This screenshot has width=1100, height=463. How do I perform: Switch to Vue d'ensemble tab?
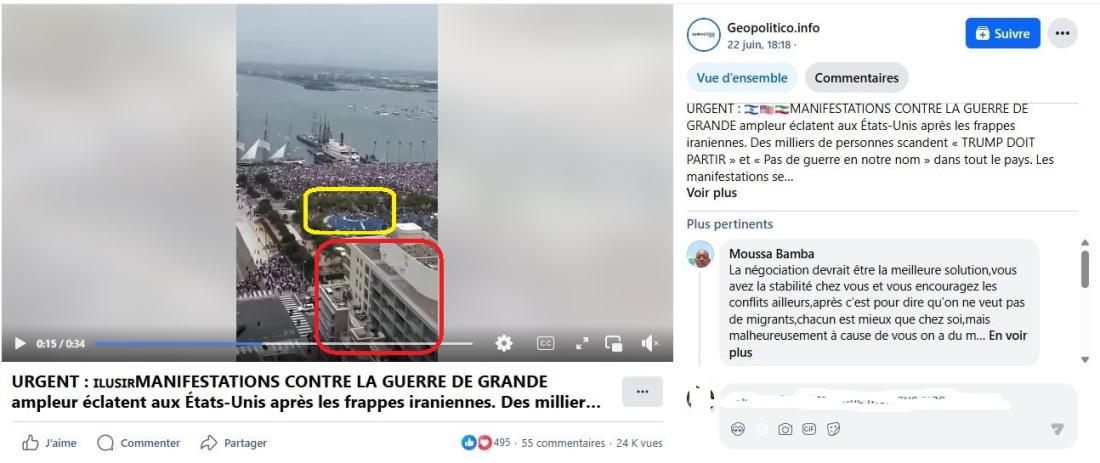[742, 78]
